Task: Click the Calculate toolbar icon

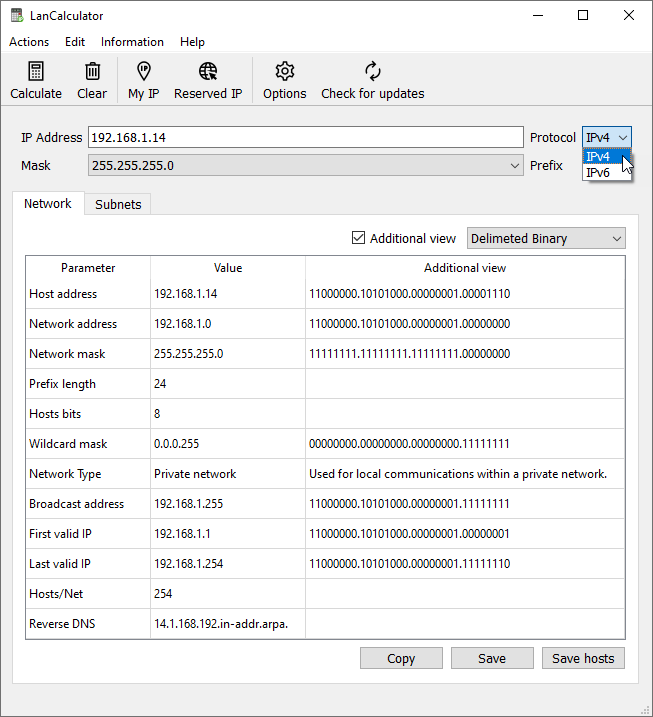Action: coord(36,72)
